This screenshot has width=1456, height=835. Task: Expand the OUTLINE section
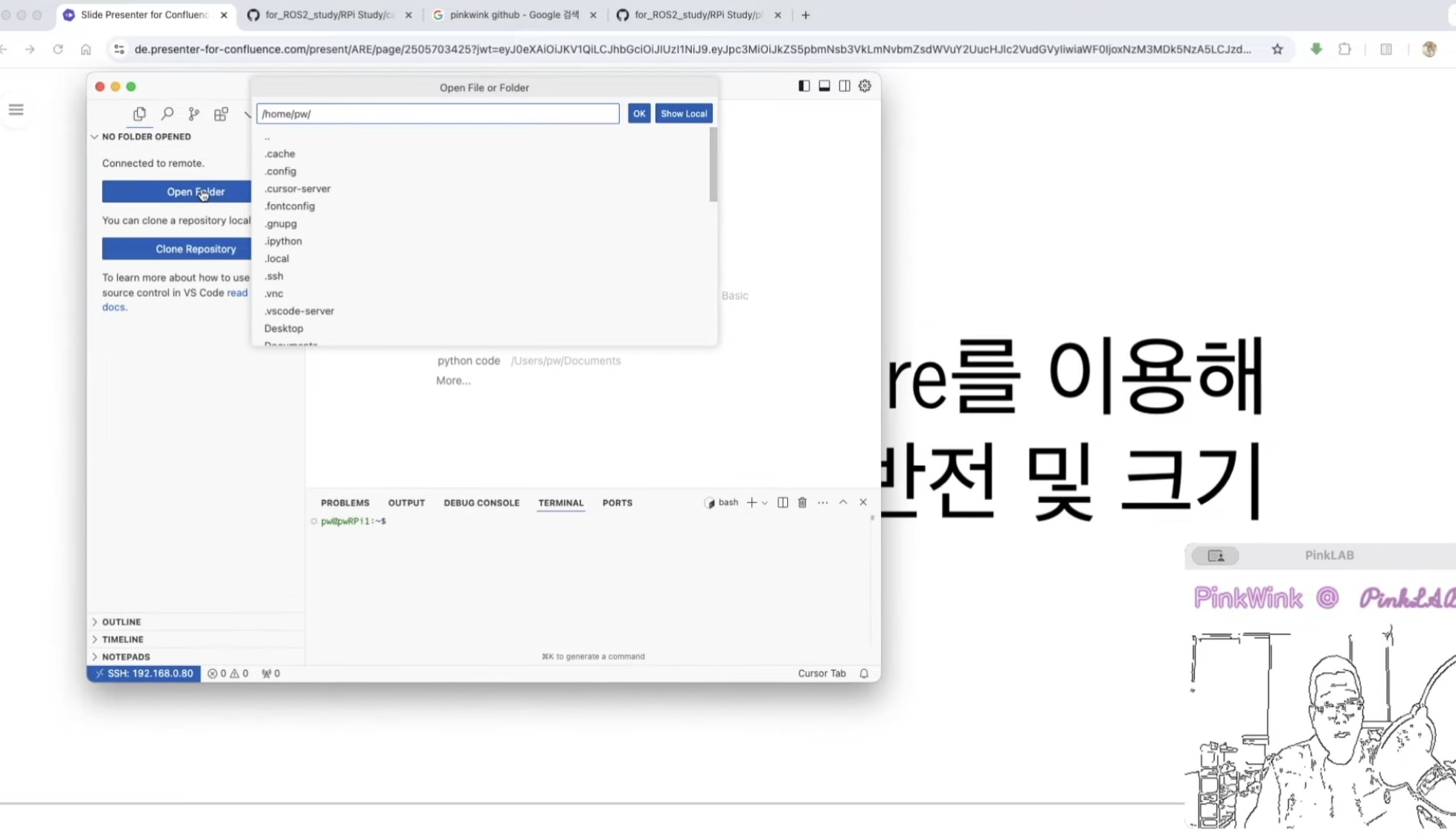(121, 622)
